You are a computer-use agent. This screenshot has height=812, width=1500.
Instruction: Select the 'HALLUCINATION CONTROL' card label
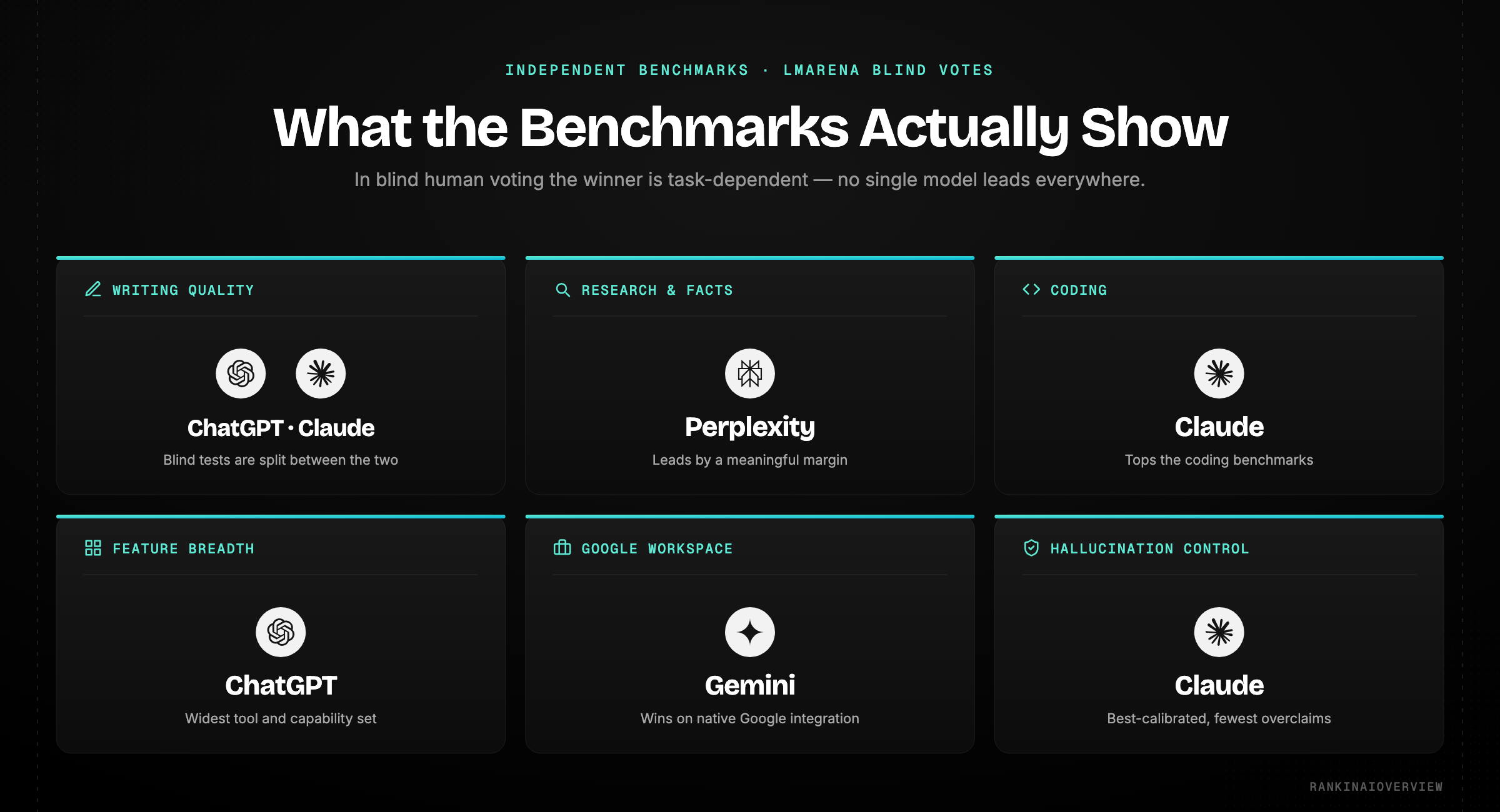[x=1149, y=548]
